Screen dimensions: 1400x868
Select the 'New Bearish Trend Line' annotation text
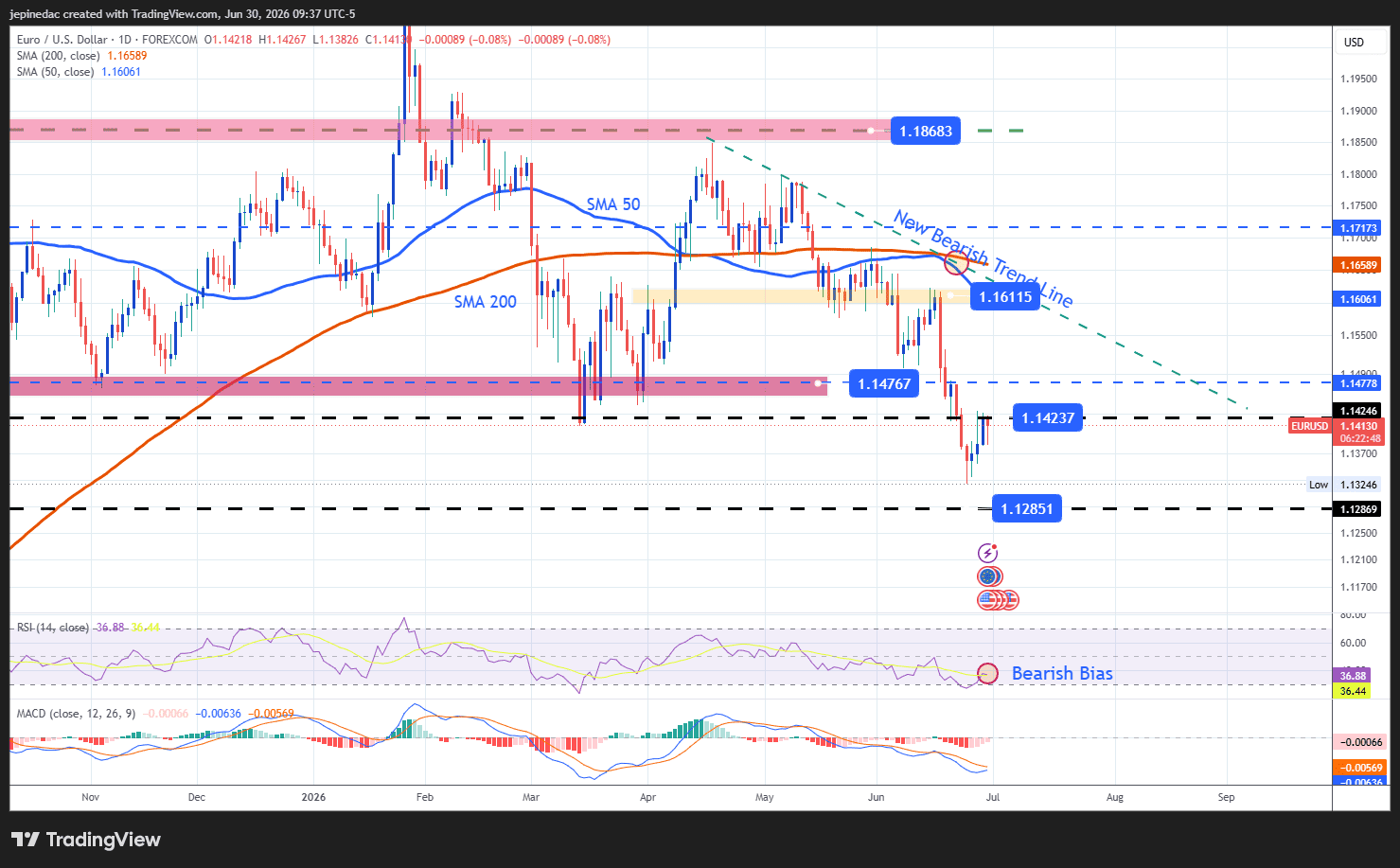[984, 259]
